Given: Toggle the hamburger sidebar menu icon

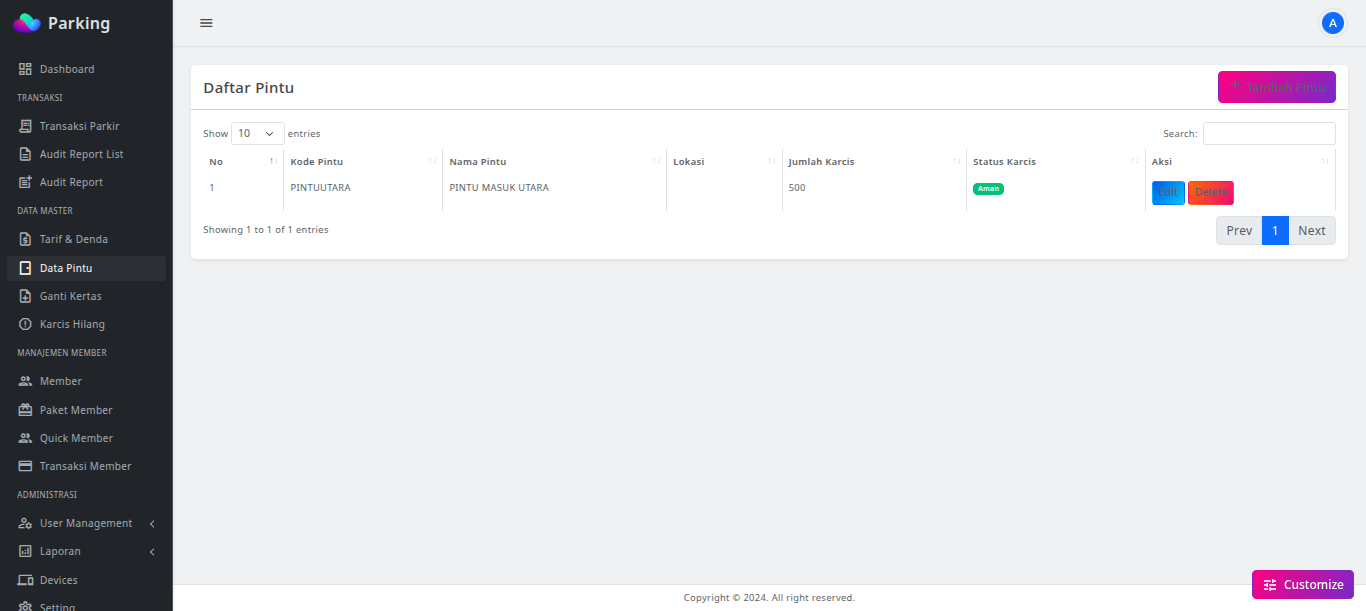Looking at the screenshot, I should tap(206, 23).
